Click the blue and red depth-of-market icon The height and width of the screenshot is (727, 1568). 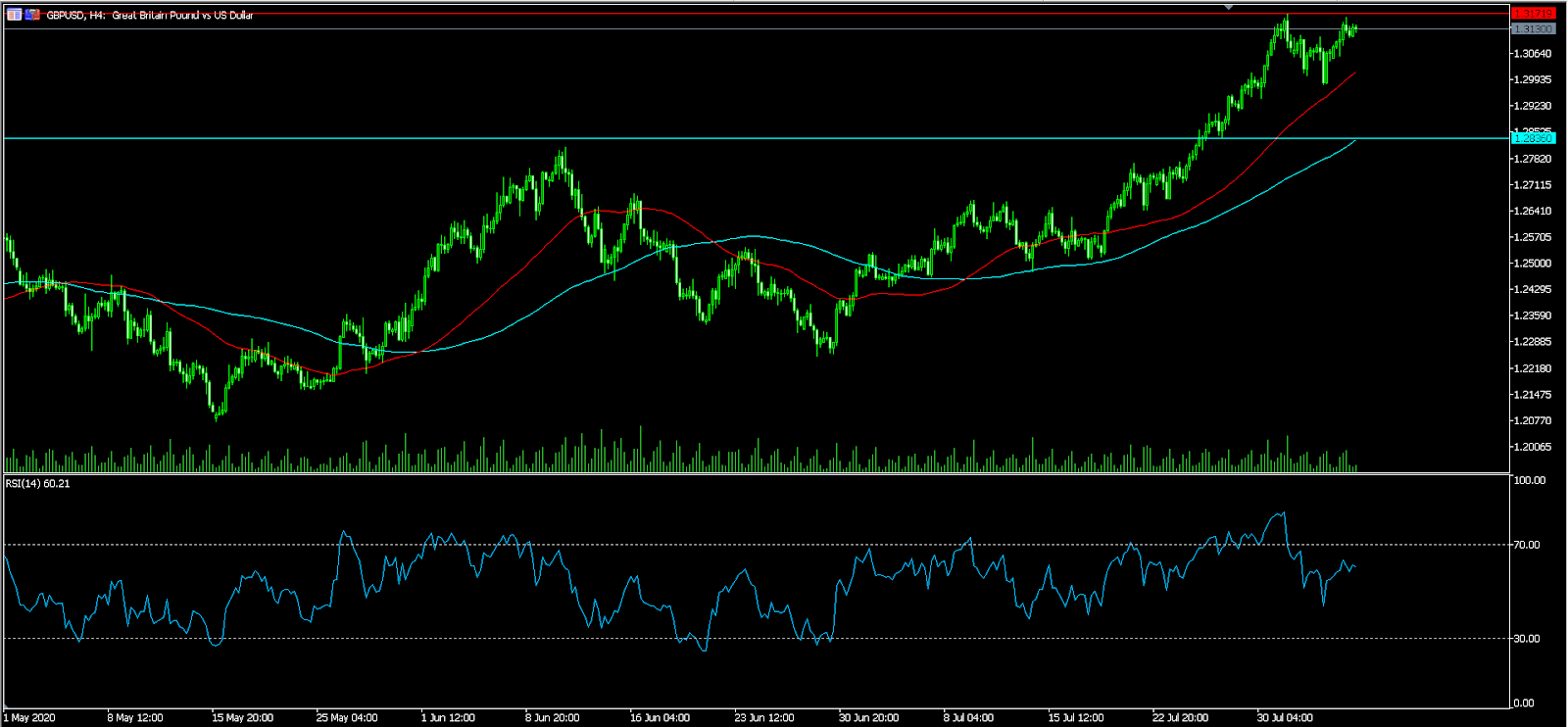(x=32, y=15)
